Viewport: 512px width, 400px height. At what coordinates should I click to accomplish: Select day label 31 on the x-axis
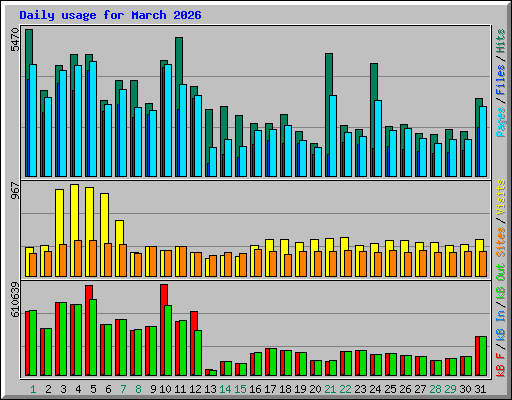coord(480,389)
